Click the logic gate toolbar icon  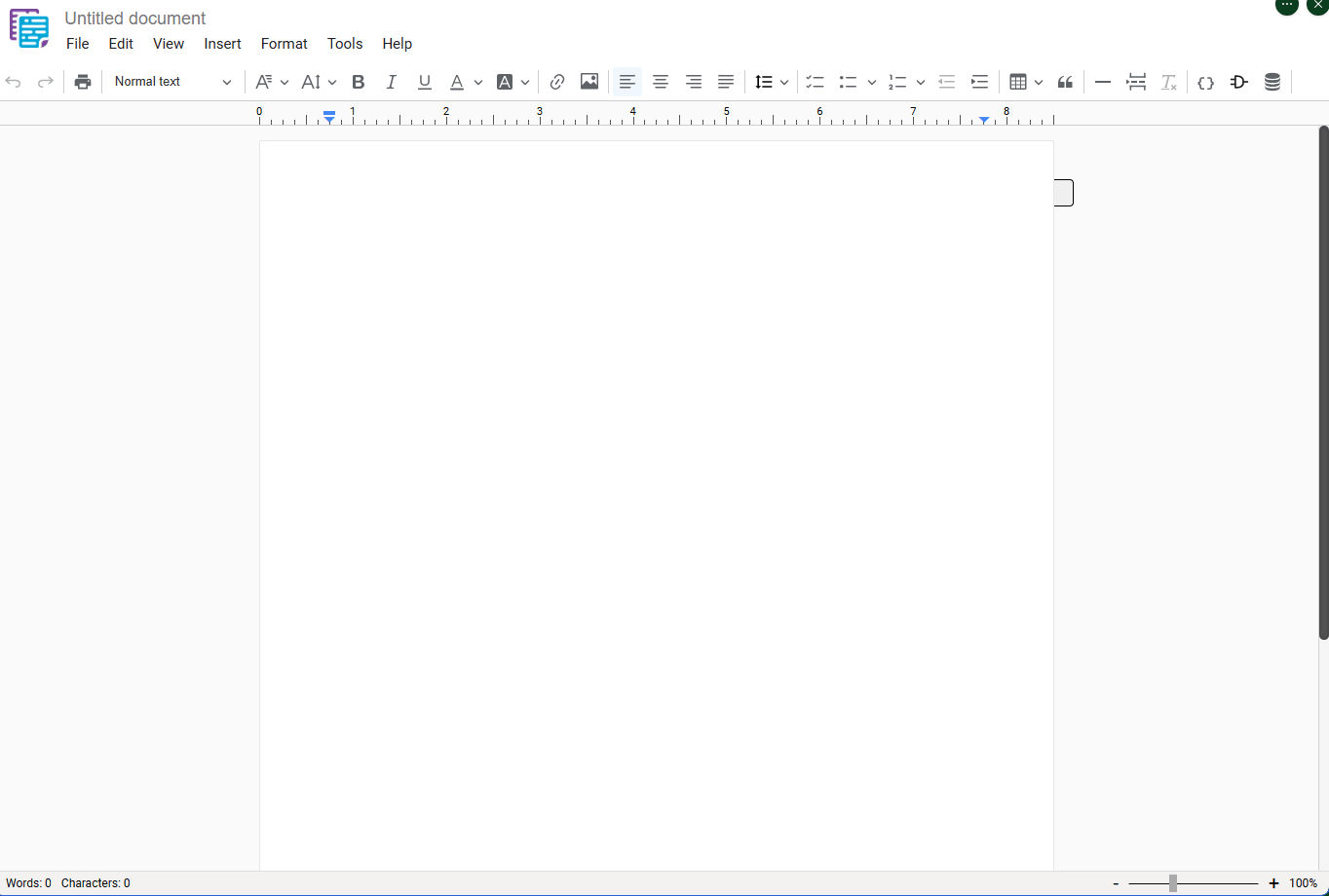click(x=1239, y=82)
